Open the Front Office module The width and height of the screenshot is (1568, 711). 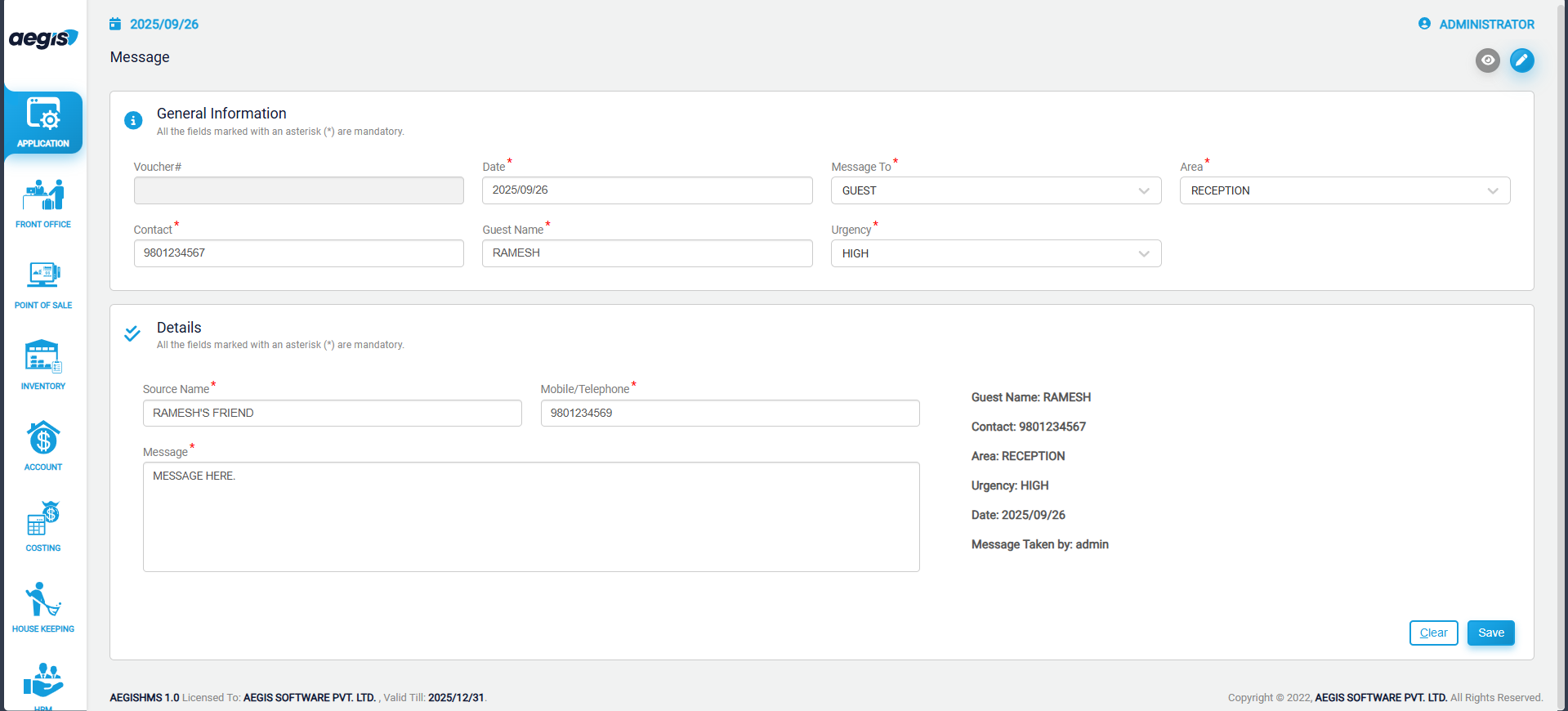(43, 203)
